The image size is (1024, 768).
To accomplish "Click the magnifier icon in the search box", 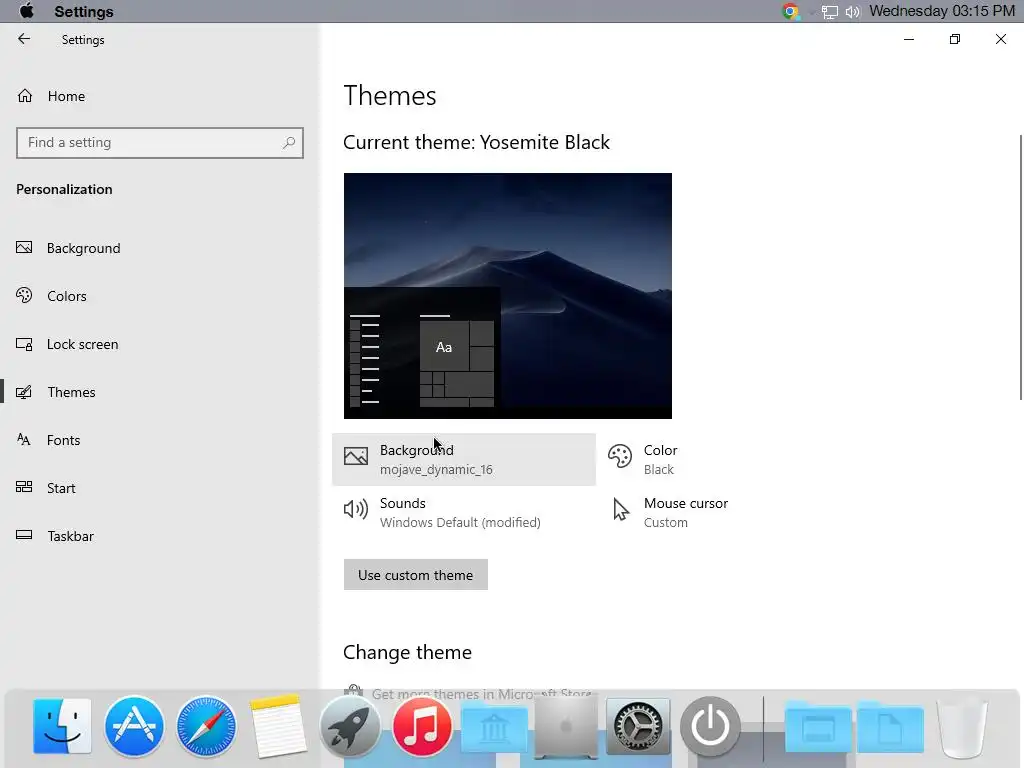I will [289, 142].
